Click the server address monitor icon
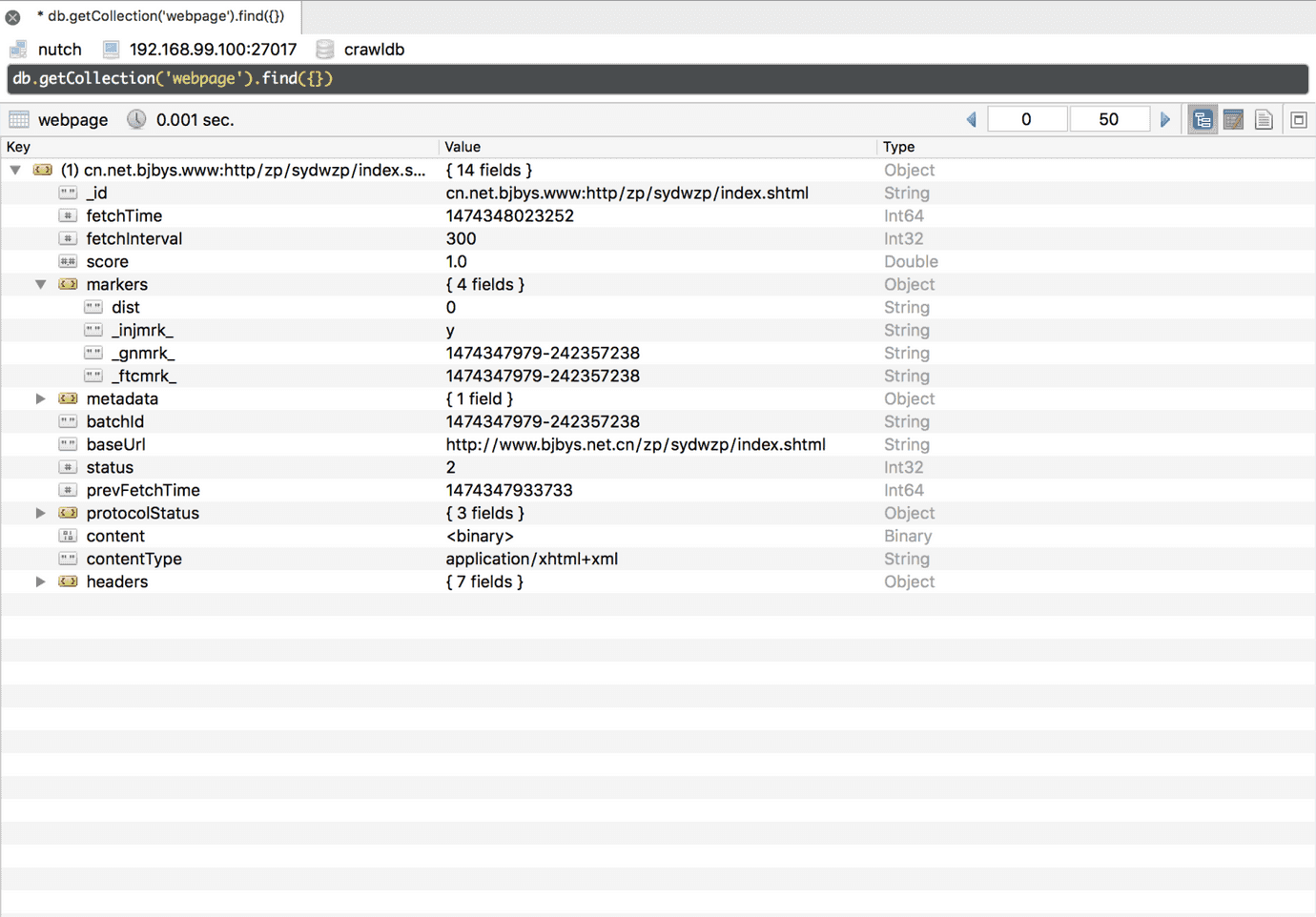This screenshot has height=917, width=1316. click(112, 50)
